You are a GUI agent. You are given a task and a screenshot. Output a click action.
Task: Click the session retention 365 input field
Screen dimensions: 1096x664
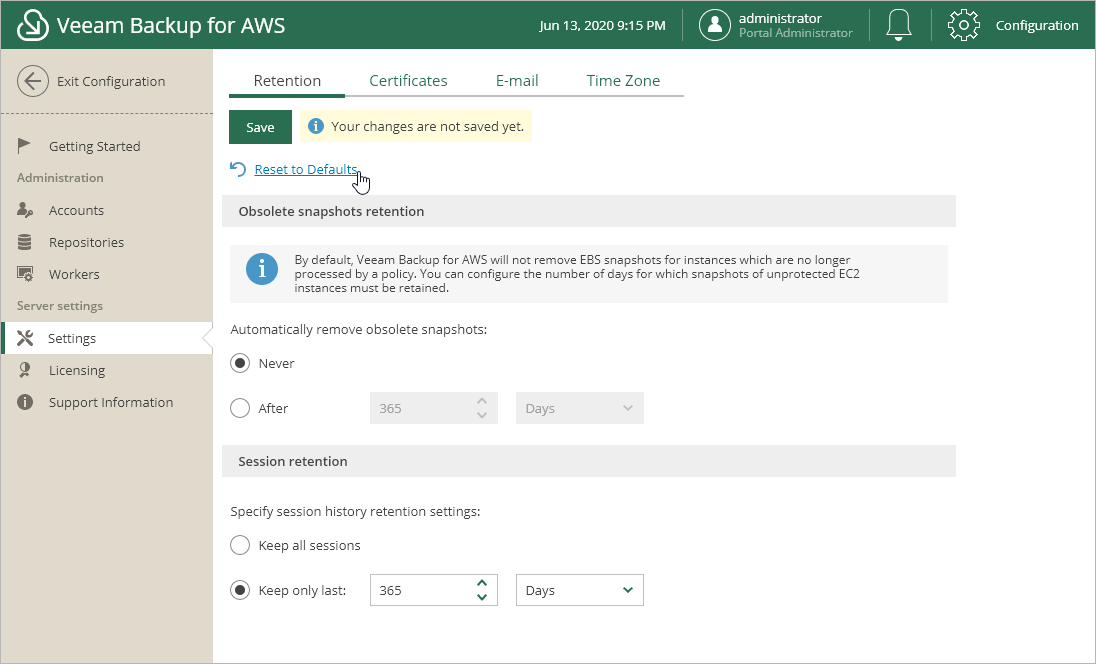(433, 591)
